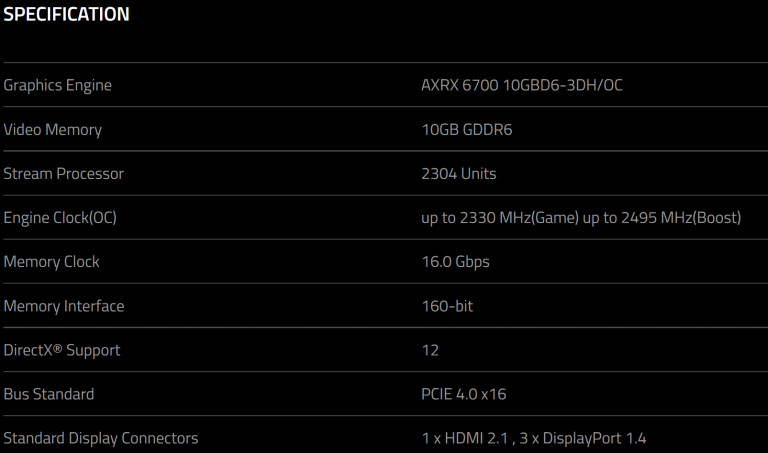Select the 10GB GDDR6 value
768x453 pixels.
click(468, 130)
